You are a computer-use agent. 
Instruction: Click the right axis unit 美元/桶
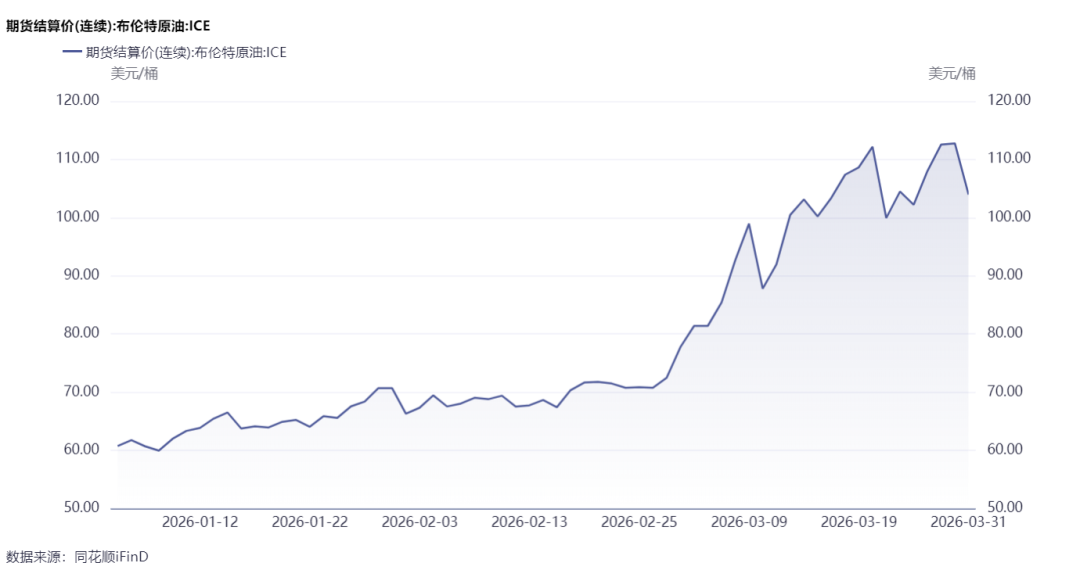coord(952,74)
